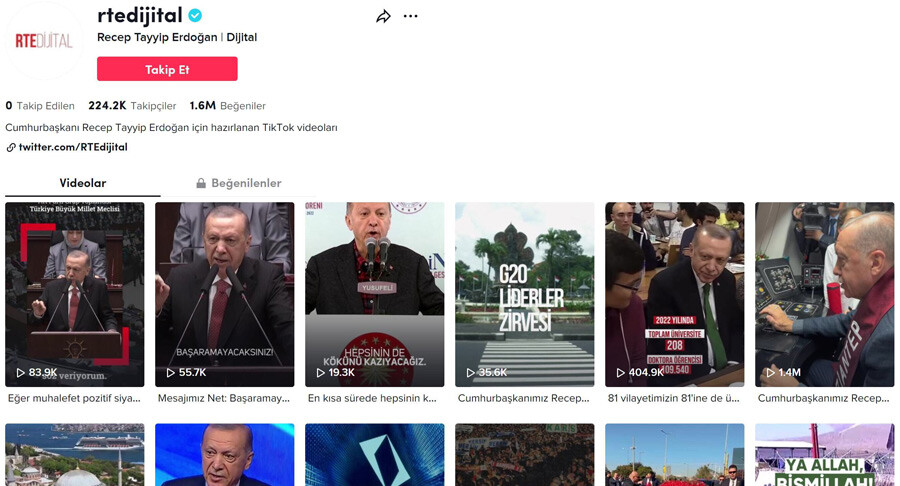Viewport: 900px width, 486px height.
Task: Click the blue verified badge
Action: [196, 16]
